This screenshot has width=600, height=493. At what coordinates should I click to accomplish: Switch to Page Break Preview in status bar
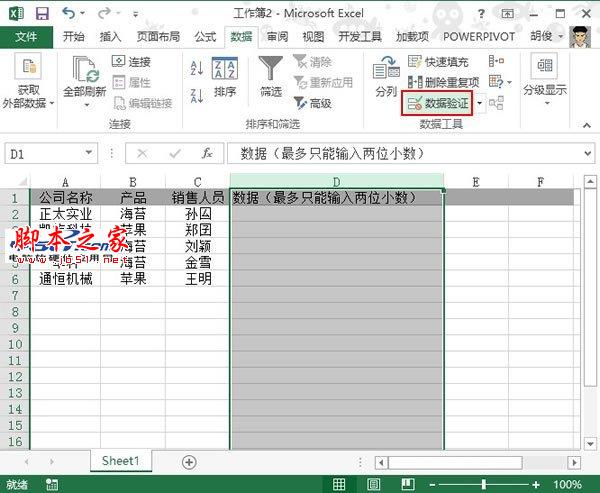(x=408, y=484)
